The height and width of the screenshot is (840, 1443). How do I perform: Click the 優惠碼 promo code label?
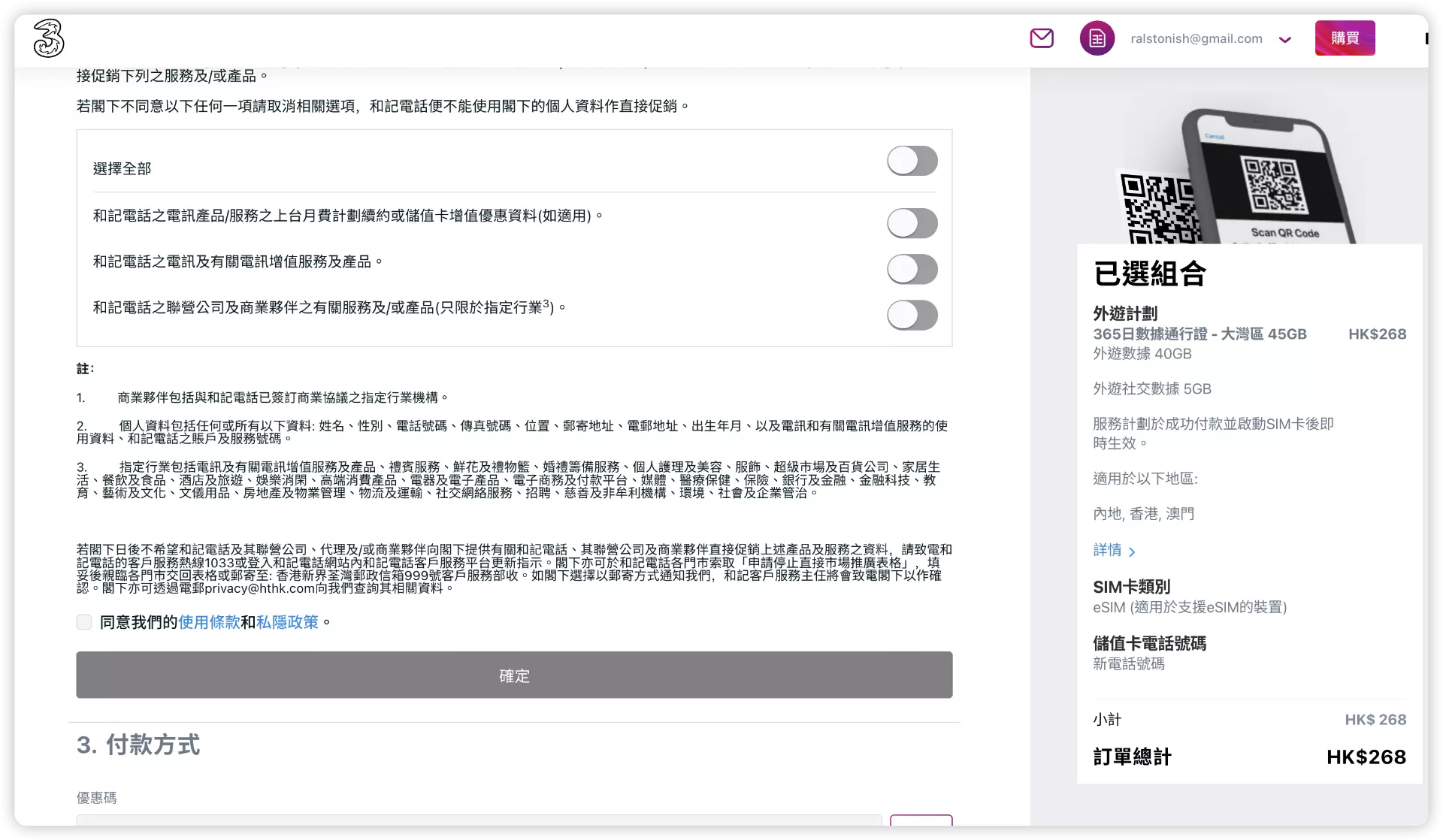pos(96,798)
